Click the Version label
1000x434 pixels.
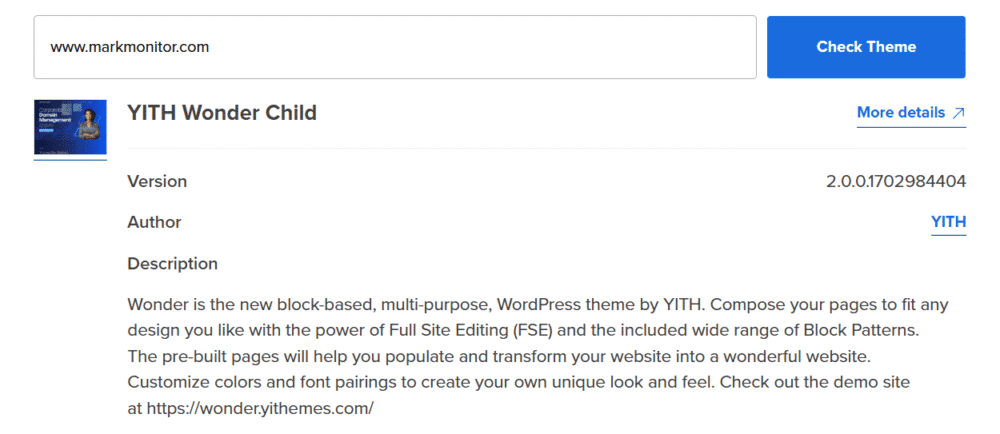(x=157, y=182)
